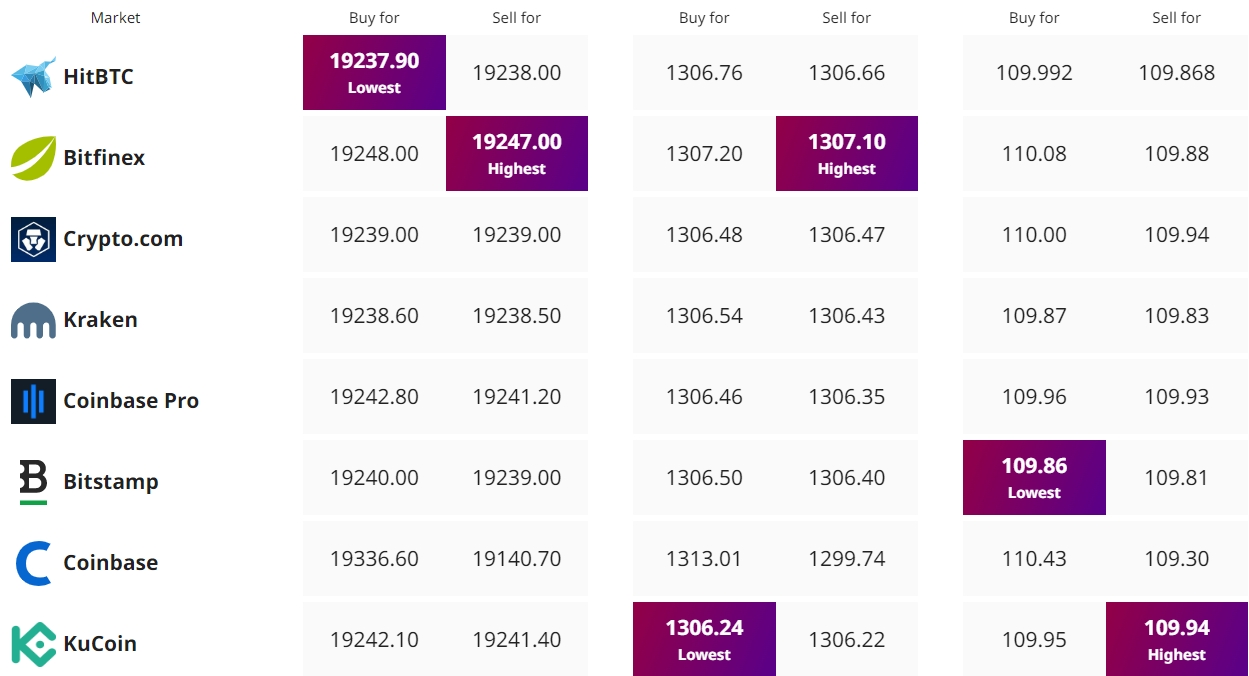Click the Kraken logo icon
This screenshot has width=1249, height=676.
pos(33,320)
